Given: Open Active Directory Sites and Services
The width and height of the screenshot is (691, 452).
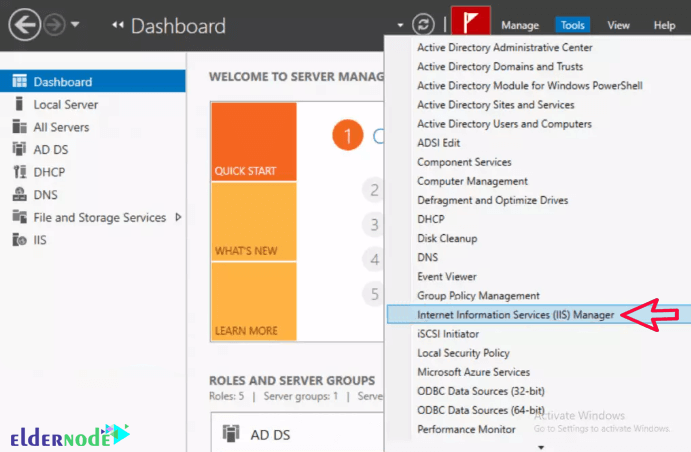Looking at the screenshot, I should [x=496, y=104].
